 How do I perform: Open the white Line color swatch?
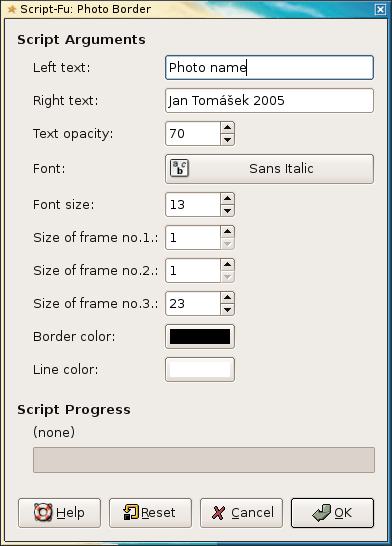[x=200, y=369]
